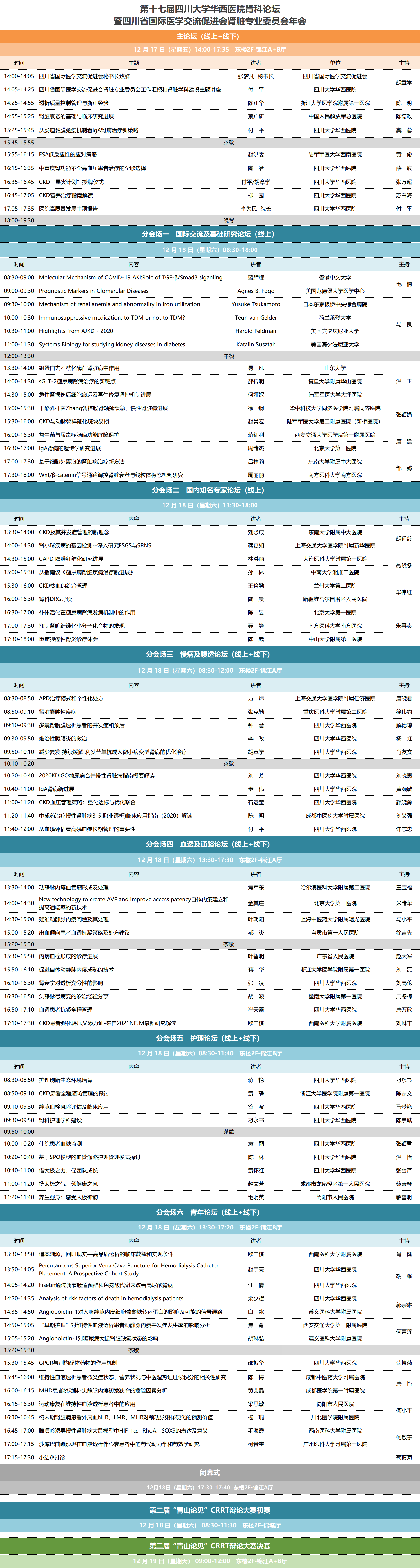The height and width of the screenshot is (1568, 420).
Task: Click speaker name "Yusuke Tsukamoto"
Action: pos(256,304)
